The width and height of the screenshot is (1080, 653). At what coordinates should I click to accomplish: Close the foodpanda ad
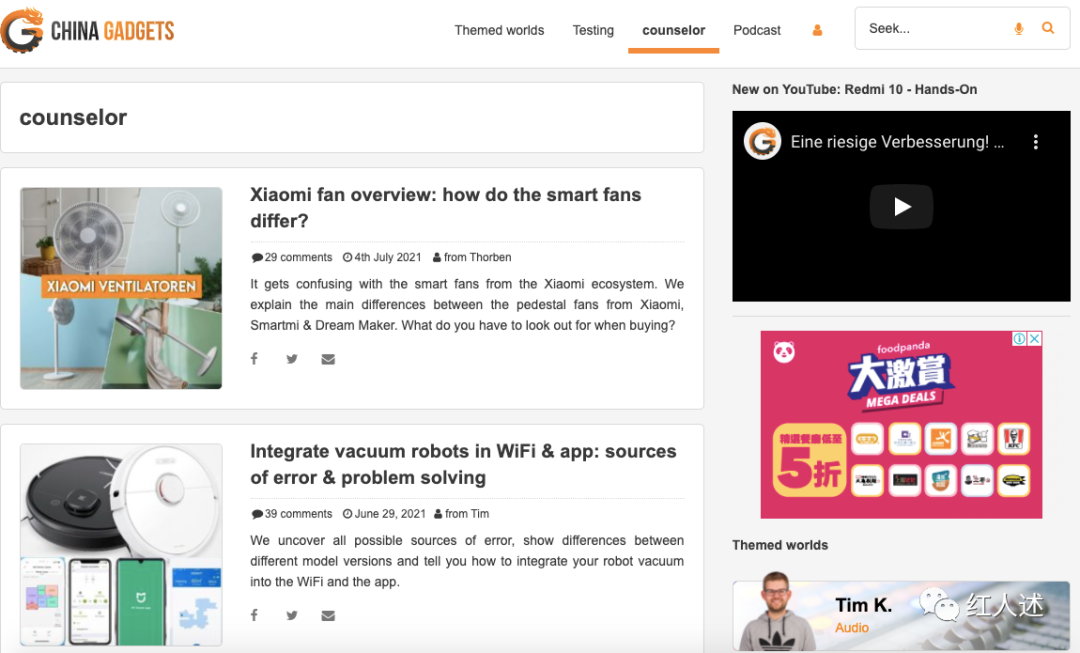coord(1034,339)
